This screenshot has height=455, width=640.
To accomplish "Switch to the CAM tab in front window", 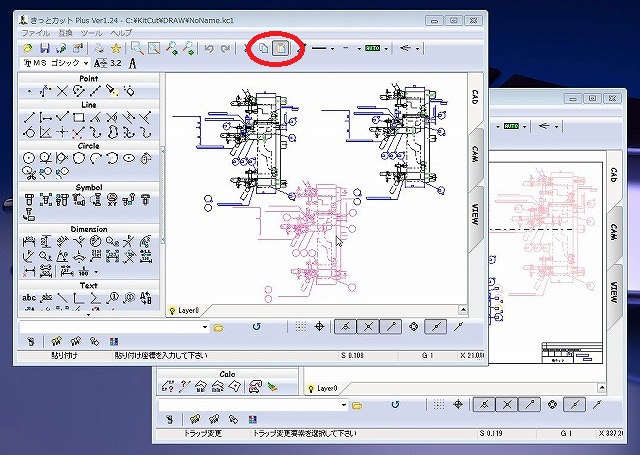I will pyautogui.click(x=475, y=154).
